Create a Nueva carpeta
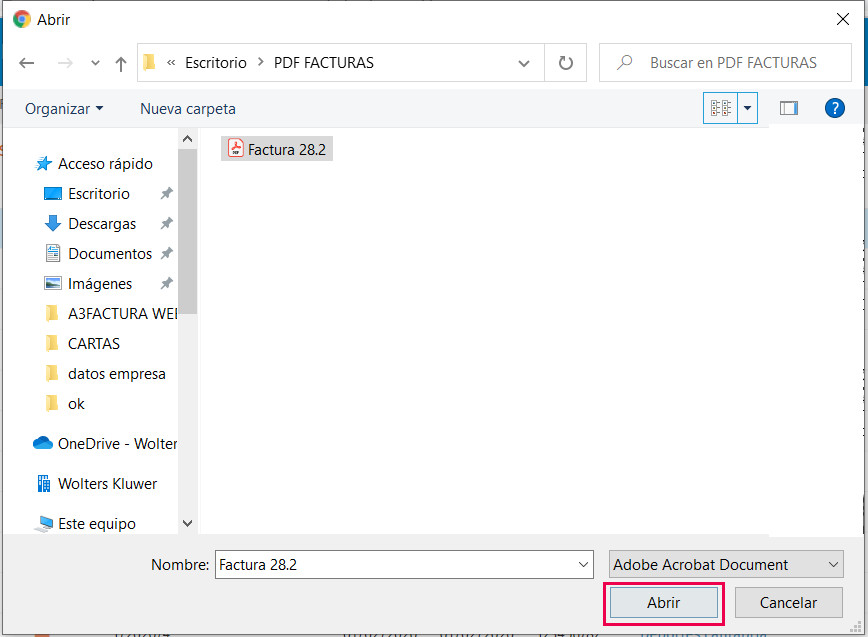The width and height of the screenshot is (868, 637). [188, 108]
